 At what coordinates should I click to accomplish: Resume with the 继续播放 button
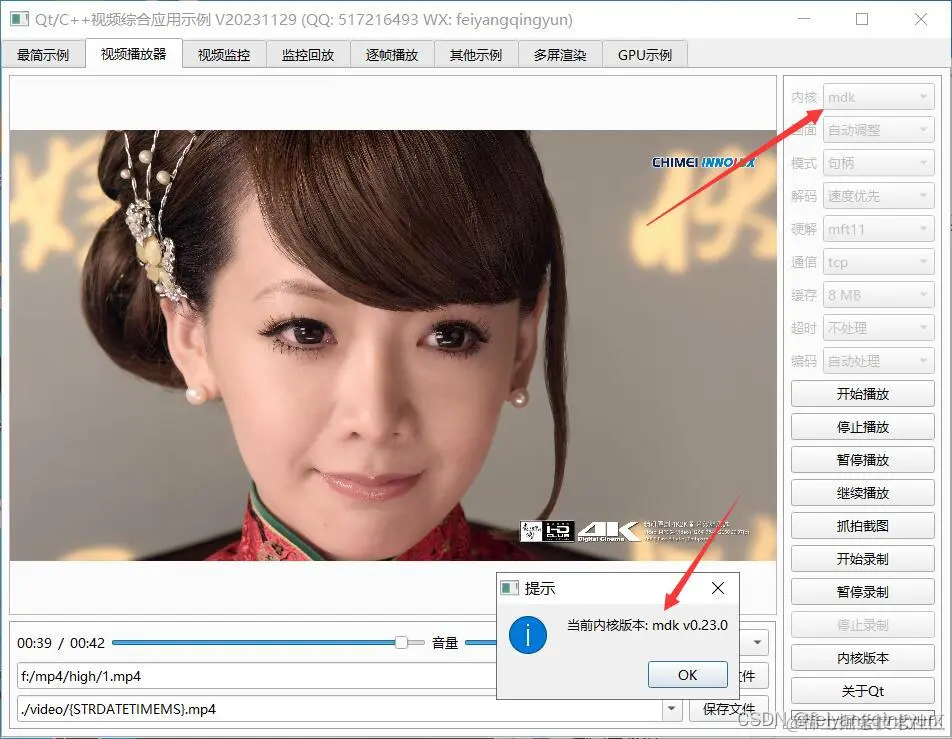862,492
